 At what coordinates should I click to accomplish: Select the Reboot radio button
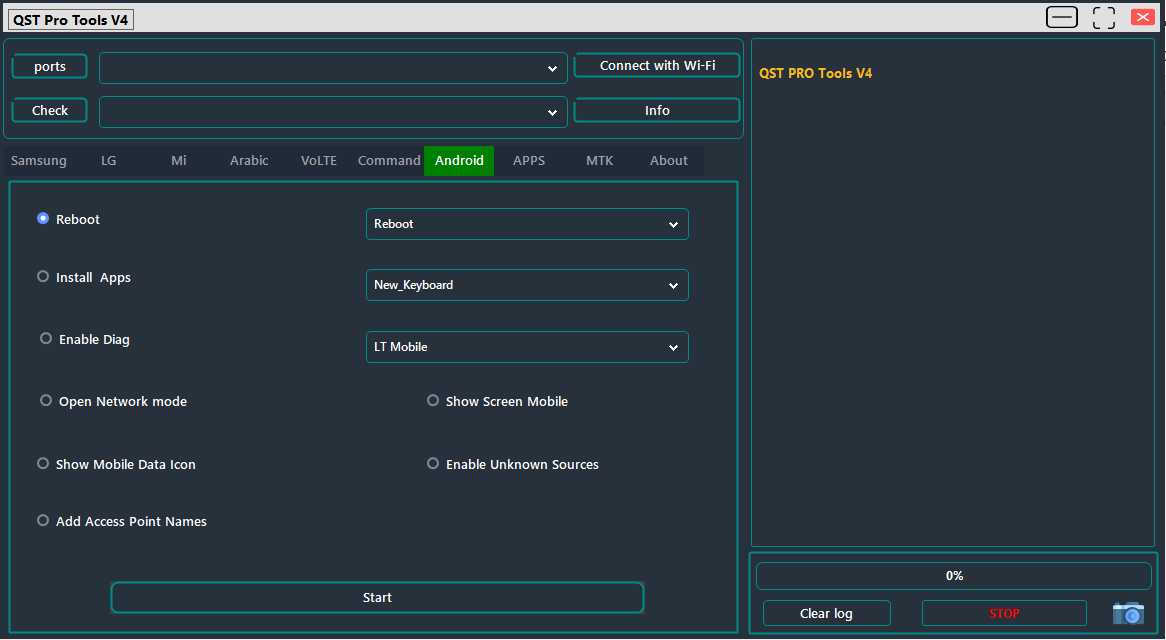[x=42, y=218]
